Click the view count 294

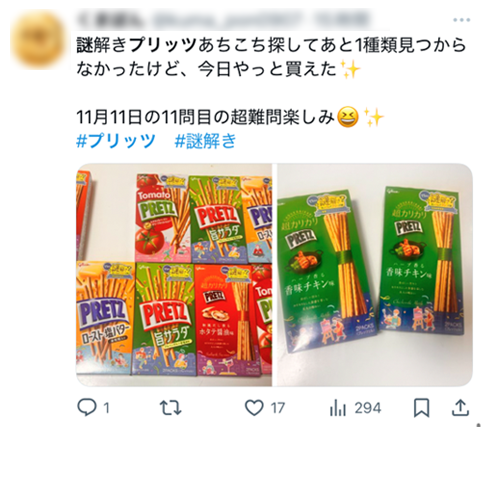[x=368, y=408]
